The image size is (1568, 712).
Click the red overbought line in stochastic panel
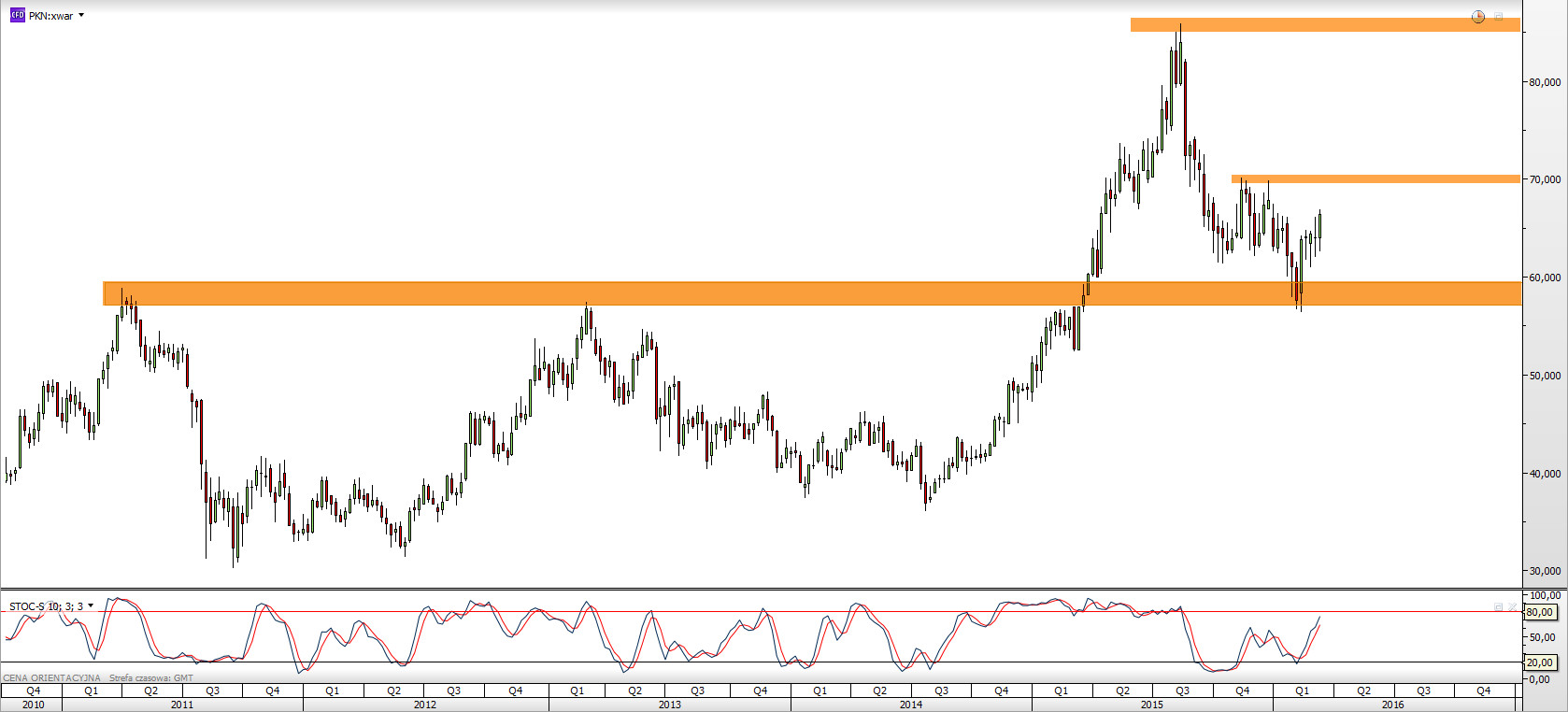[762, 612]
